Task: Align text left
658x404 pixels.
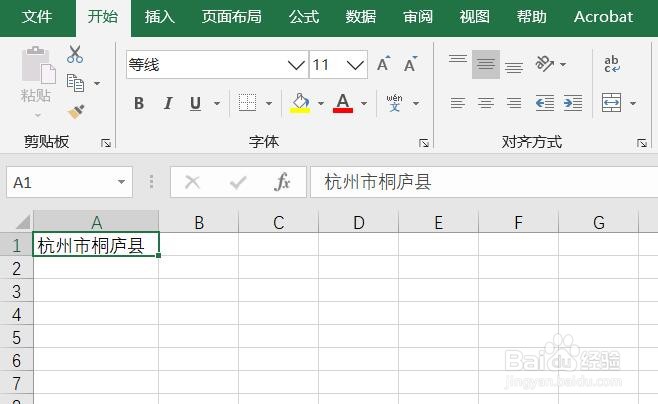Action: click(457, 103)
